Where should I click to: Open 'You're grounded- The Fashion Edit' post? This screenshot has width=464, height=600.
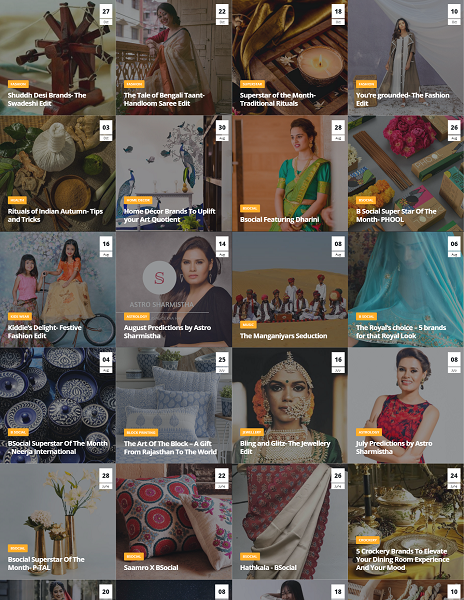402,99
